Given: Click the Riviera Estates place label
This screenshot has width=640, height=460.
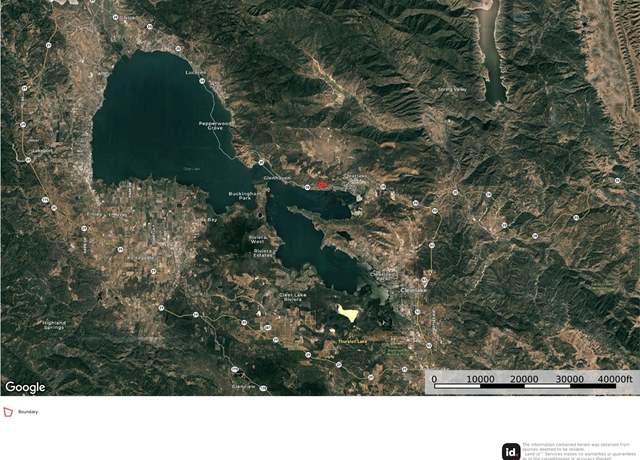Looking at the screenshot, I should (262, 253).
